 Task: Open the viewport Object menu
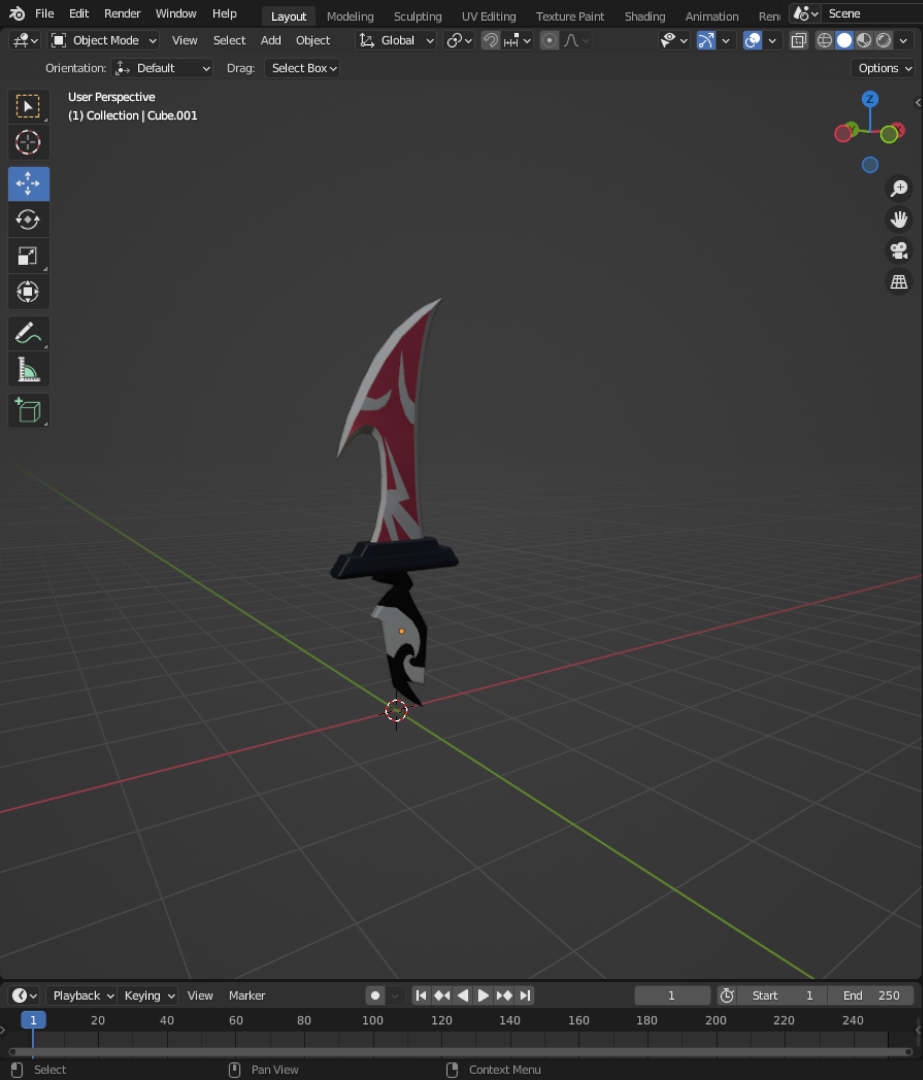coord(313,41)
